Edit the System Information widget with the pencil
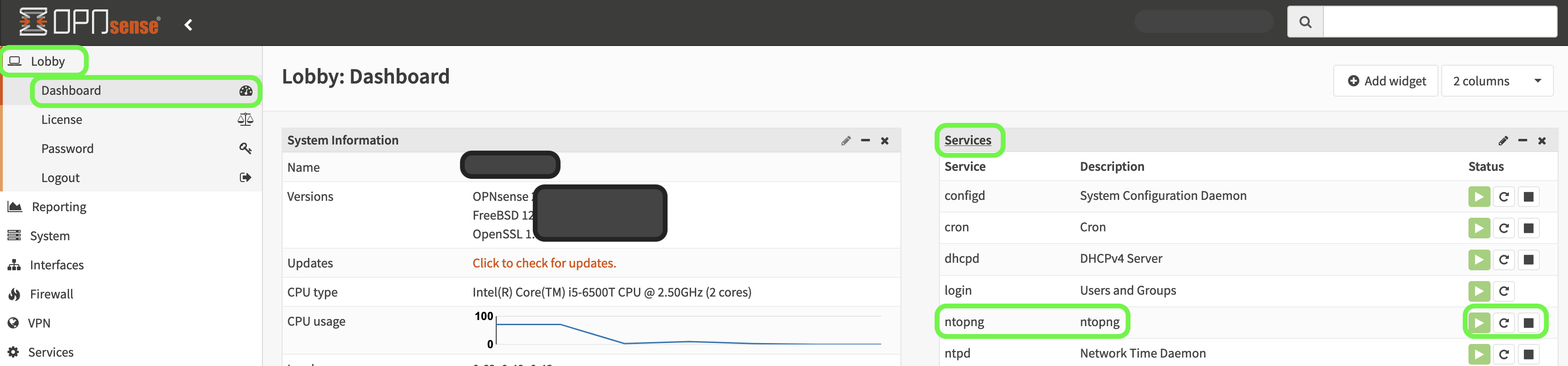 pyautogui.click(x=845, y=141)
